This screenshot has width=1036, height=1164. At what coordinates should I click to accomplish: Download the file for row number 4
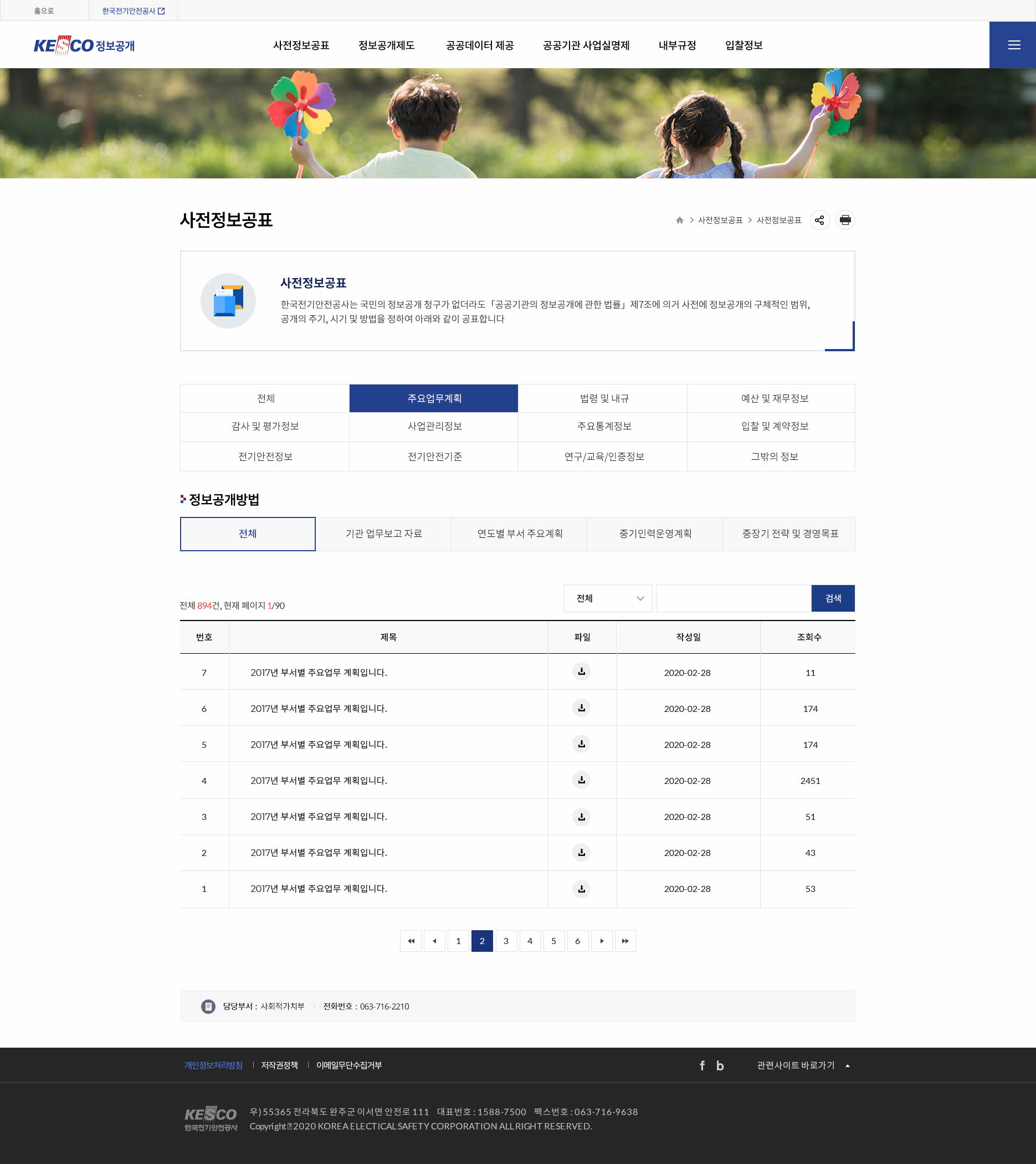(x=582, y=780)
